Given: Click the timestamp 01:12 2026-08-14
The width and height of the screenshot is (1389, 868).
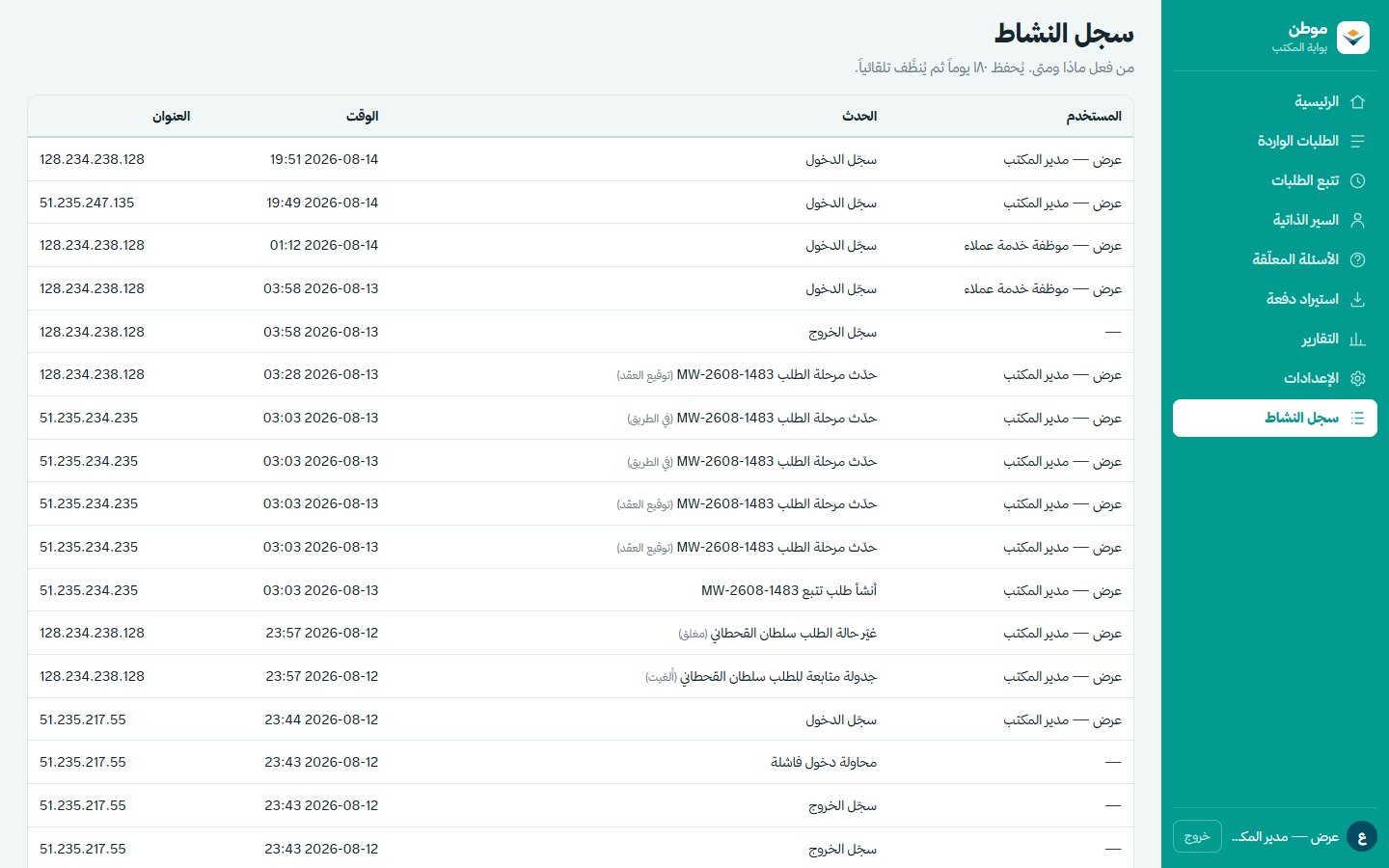Looking at the screenshot, I should point(324,245).
